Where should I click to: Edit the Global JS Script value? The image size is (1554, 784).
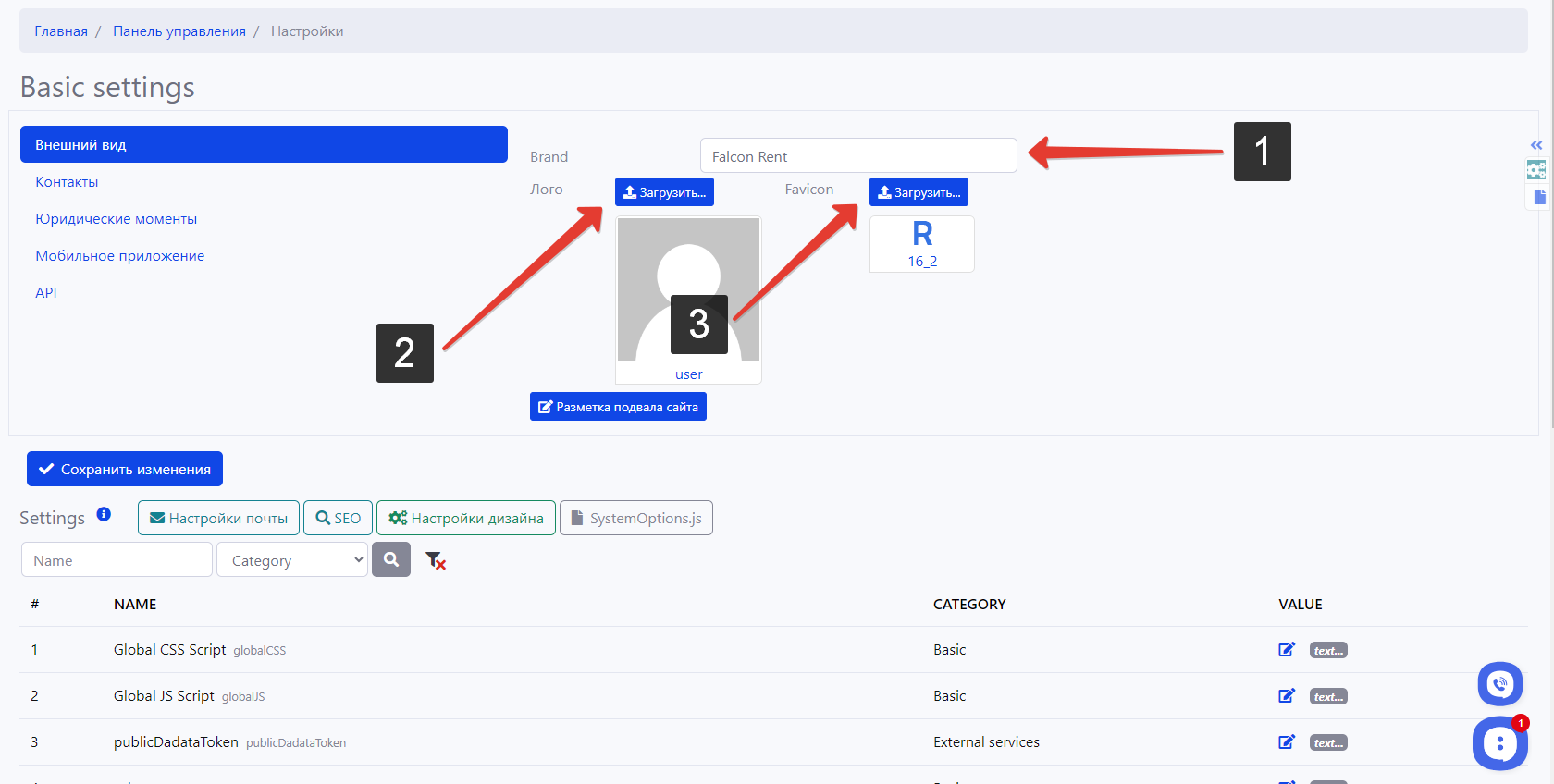pyautogui.click(x=1286, y=696)
